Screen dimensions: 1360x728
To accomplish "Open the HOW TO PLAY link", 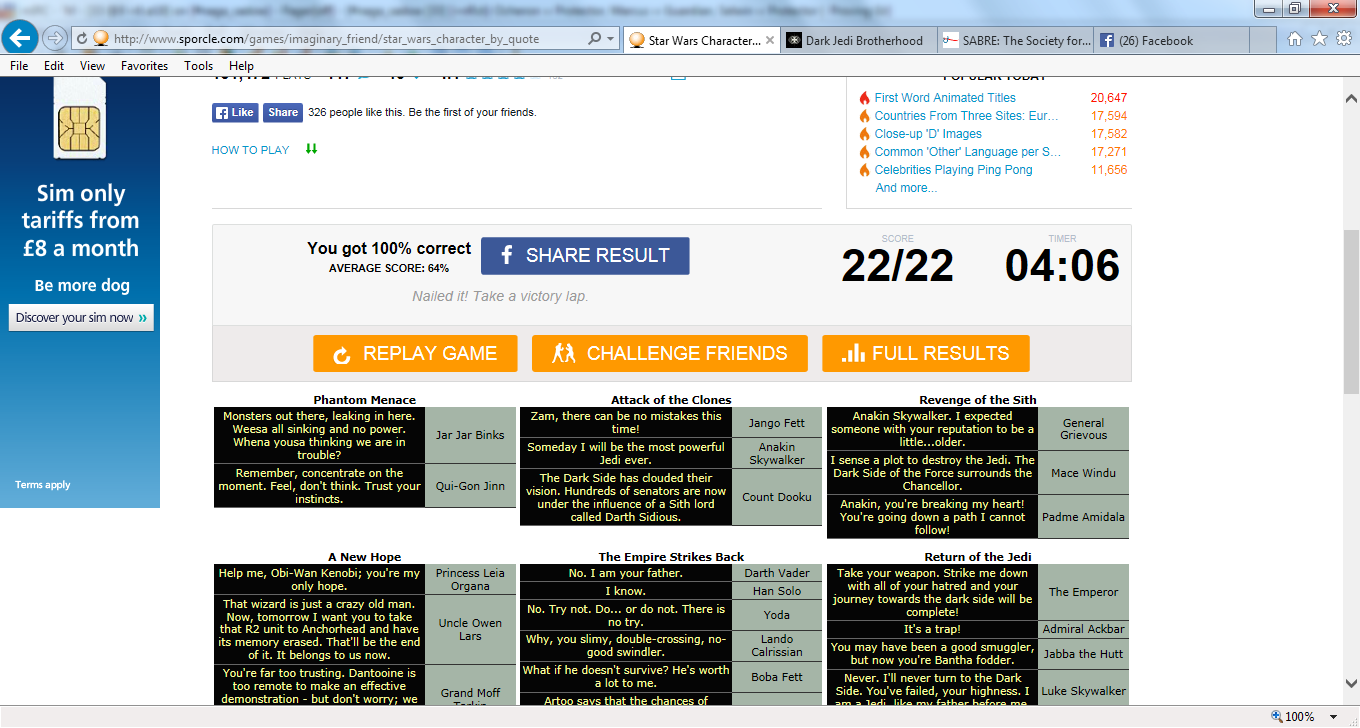I will pyautogui.click(x=250, y=150).
